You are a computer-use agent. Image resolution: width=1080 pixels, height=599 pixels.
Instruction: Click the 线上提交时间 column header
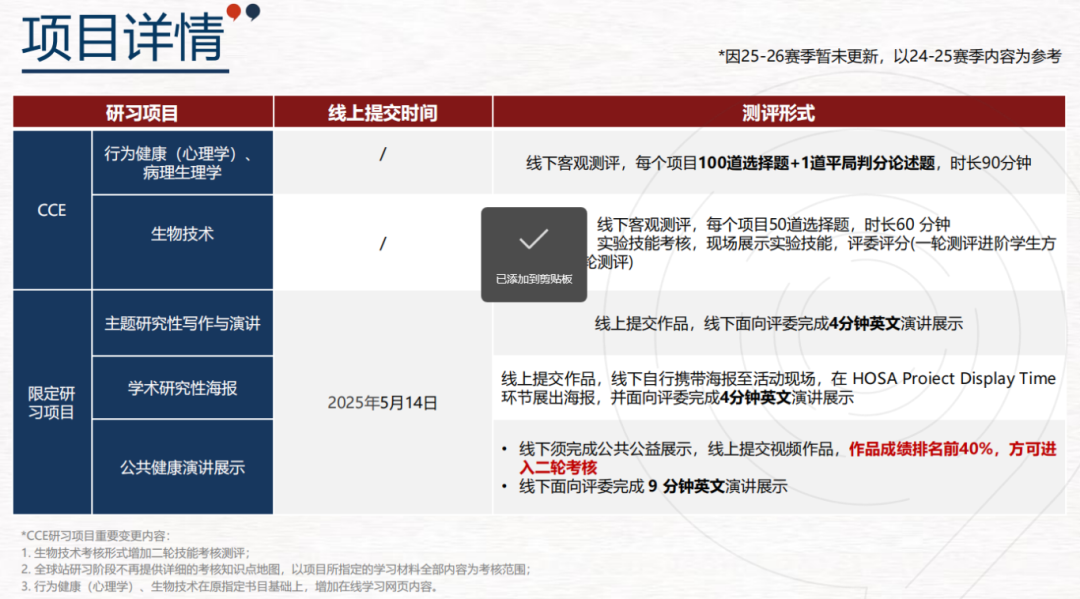click(x=383, y=112)
